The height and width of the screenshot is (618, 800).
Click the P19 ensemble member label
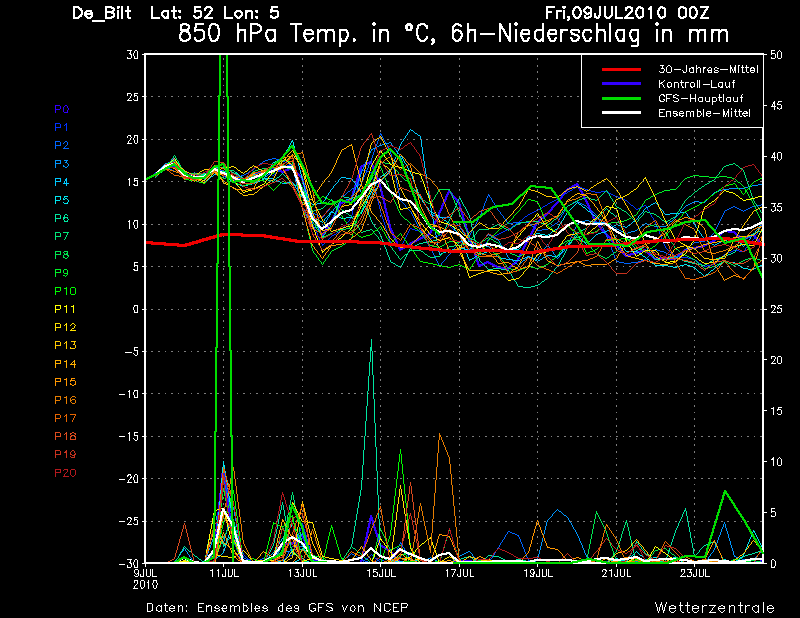65,454
